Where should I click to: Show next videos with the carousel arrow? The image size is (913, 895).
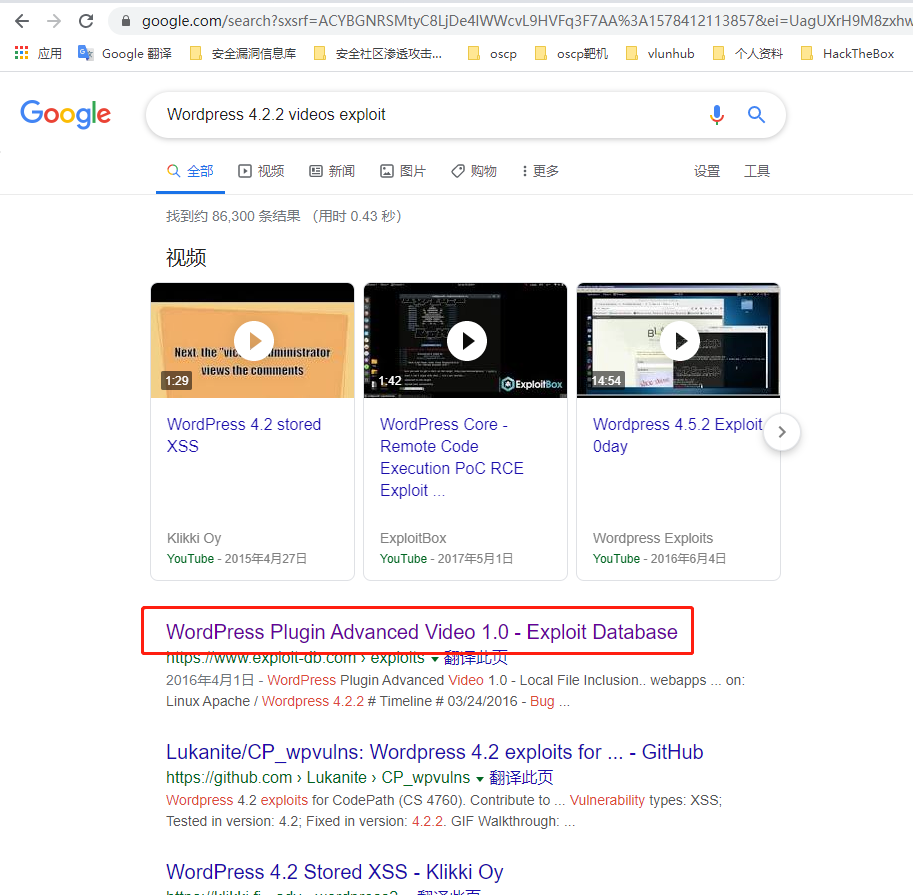tap(782, 432)
